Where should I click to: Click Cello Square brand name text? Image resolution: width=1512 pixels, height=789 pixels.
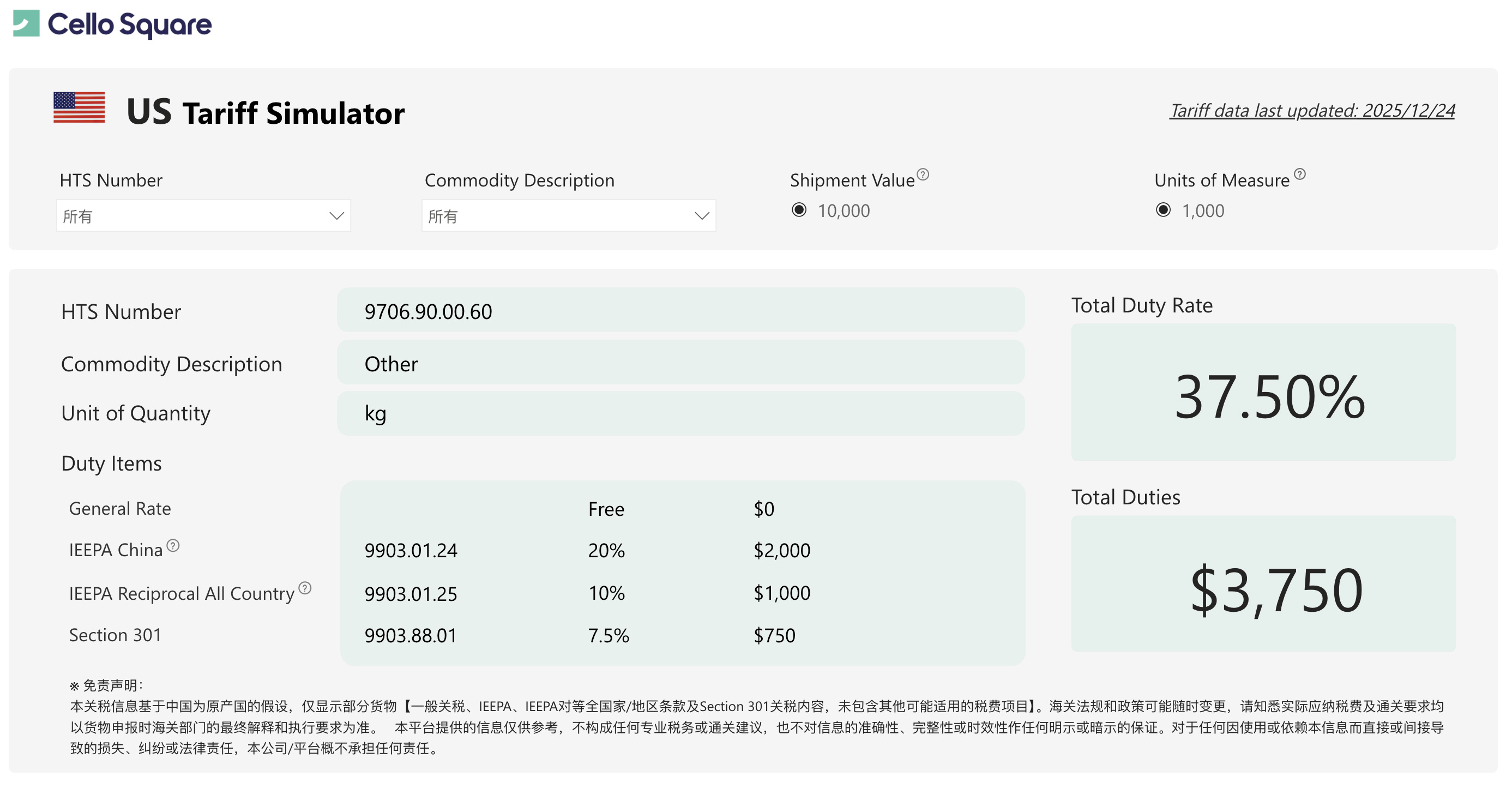point(130,25)
